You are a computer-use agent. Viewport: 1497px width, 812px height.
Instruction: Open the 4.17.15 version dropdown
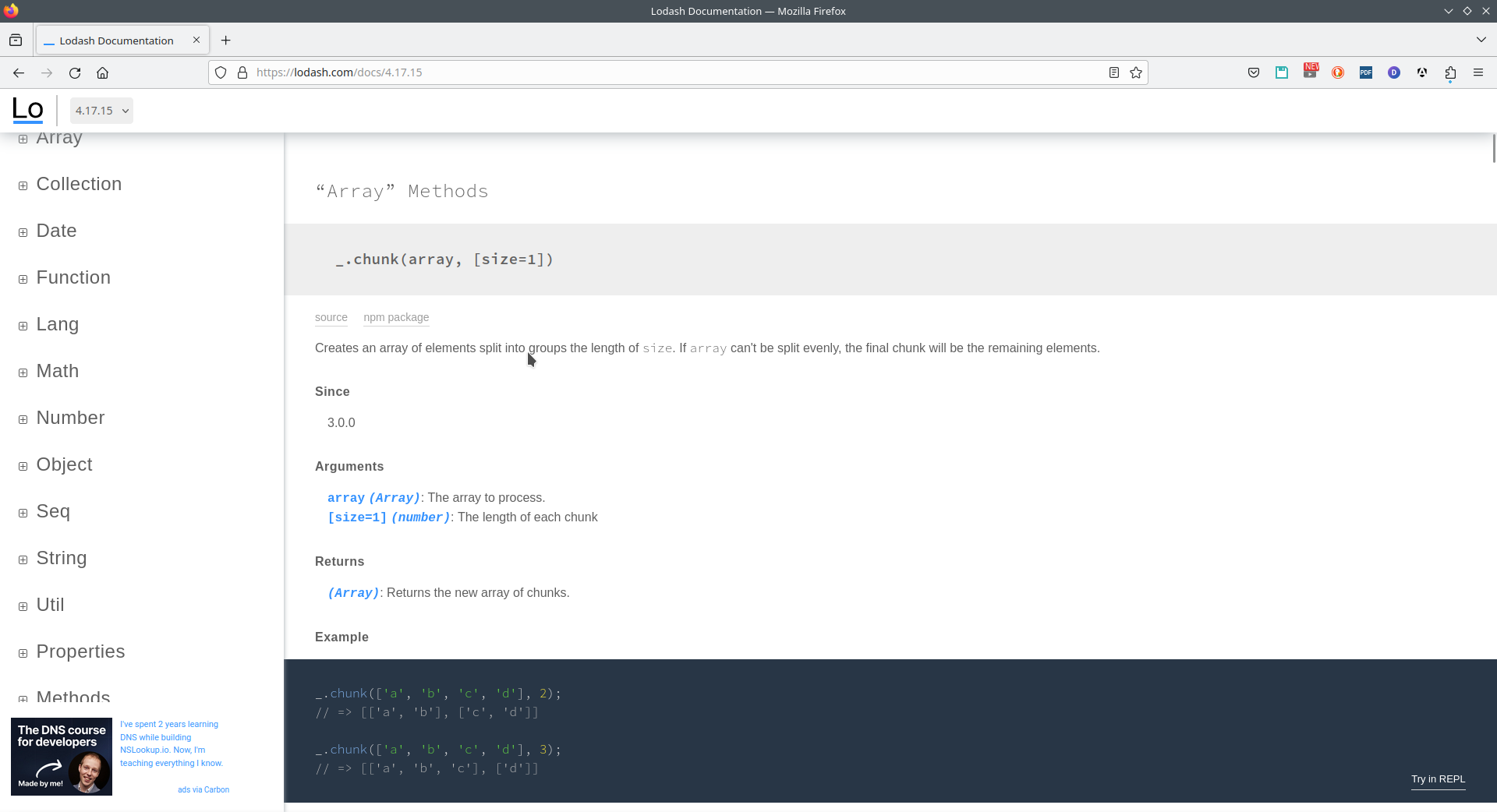point(101,111)
